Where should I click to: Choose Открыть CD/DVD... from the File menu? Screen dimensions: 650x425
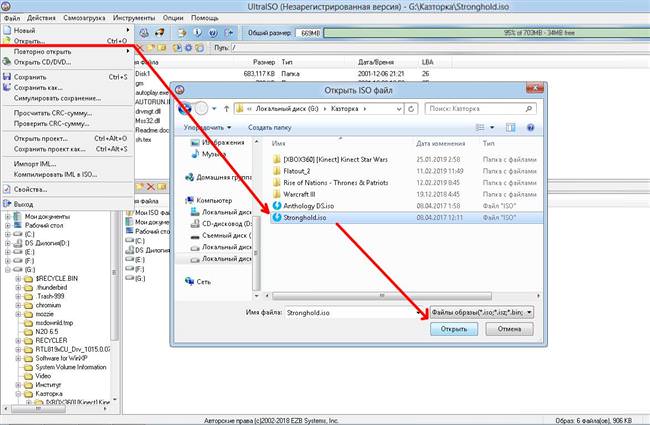[x=68, y=62]
